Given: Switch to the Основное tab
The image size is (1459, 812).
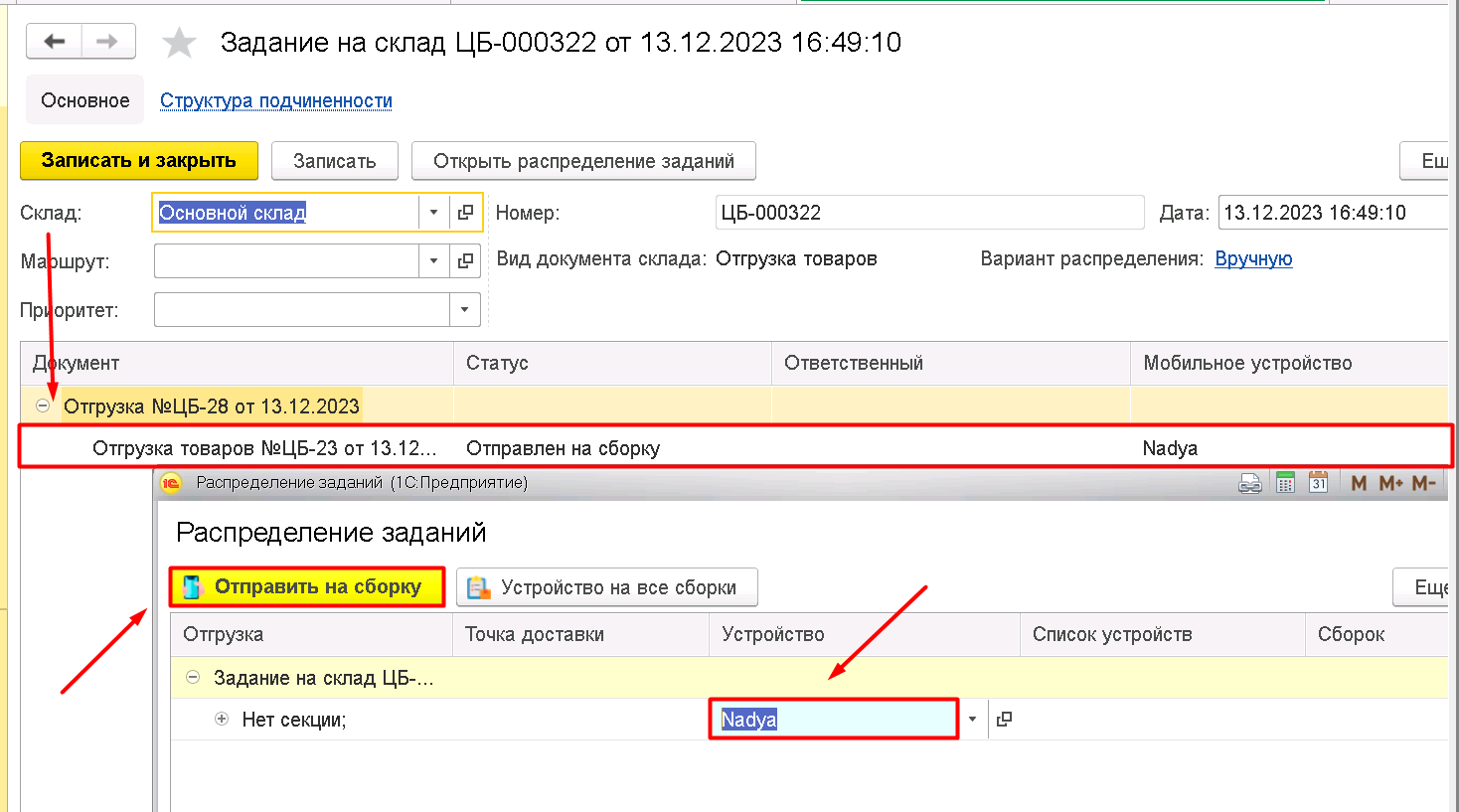Looking at the screenshot, I should [x=85, y=100].
